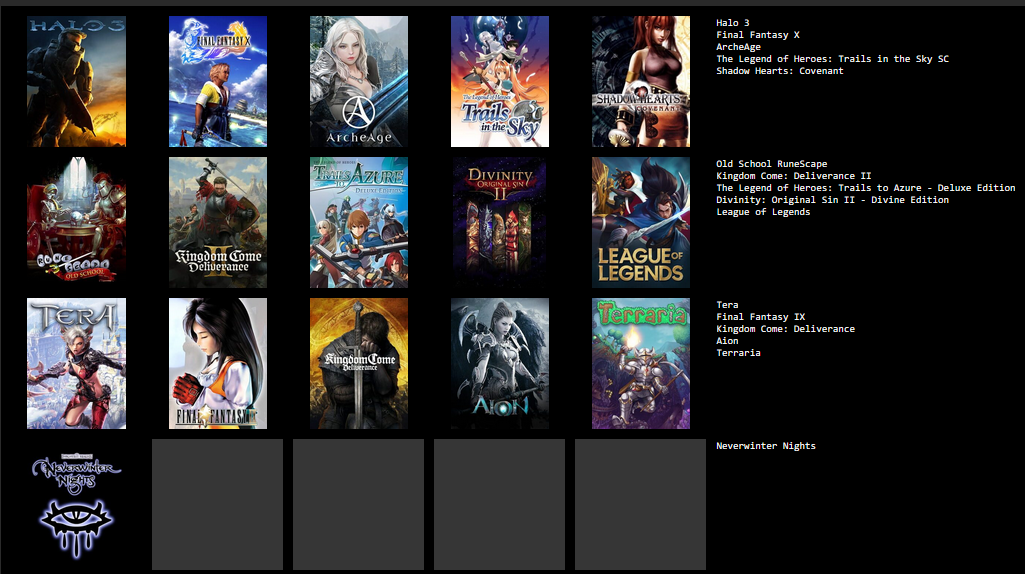Choose the ArcheAge game cover

359,81
